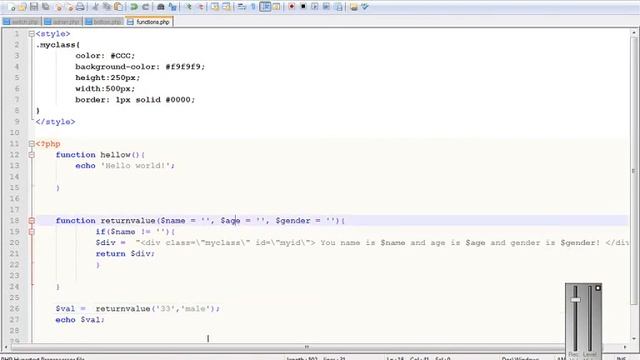Click on "function hellow()" declaration
The height and width of the screenshot is (360, 640).
(x=100, y=155)
